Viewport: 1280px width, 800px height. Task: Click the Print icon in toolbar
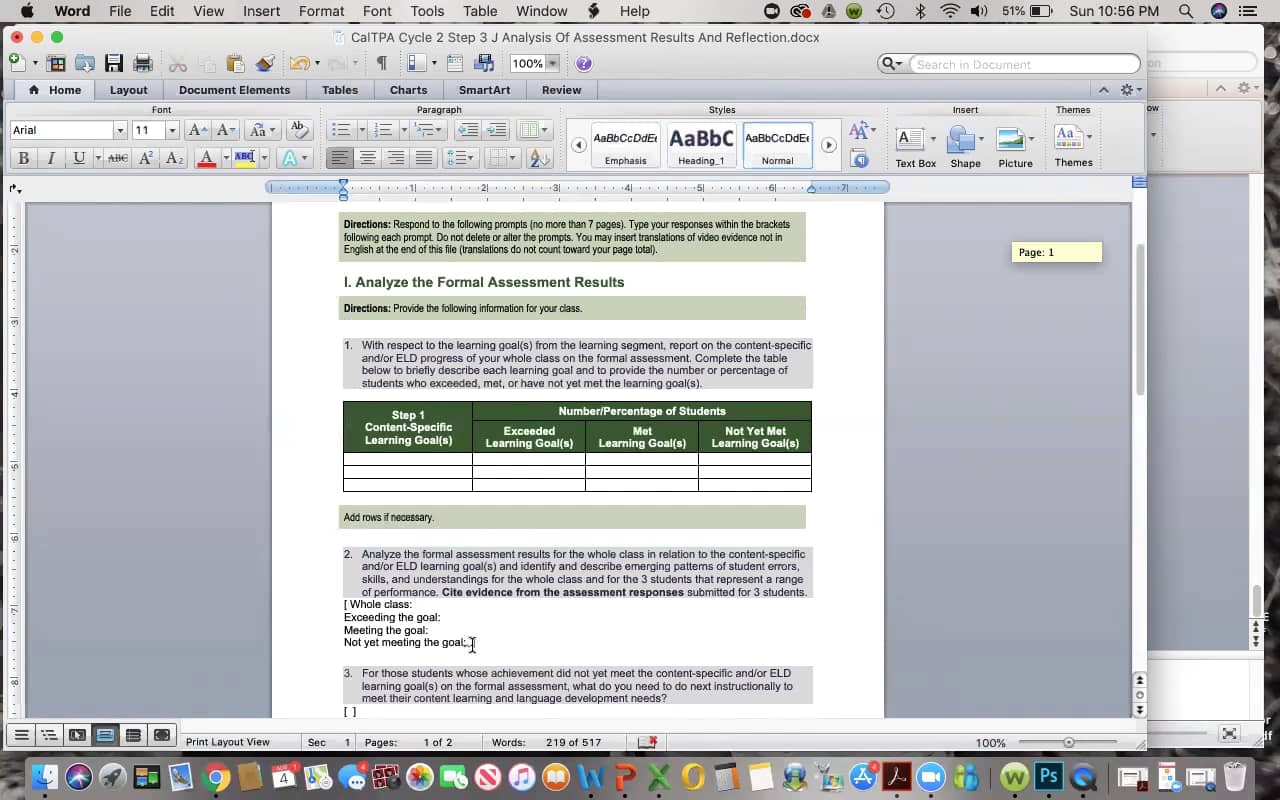tap(143, 63)
